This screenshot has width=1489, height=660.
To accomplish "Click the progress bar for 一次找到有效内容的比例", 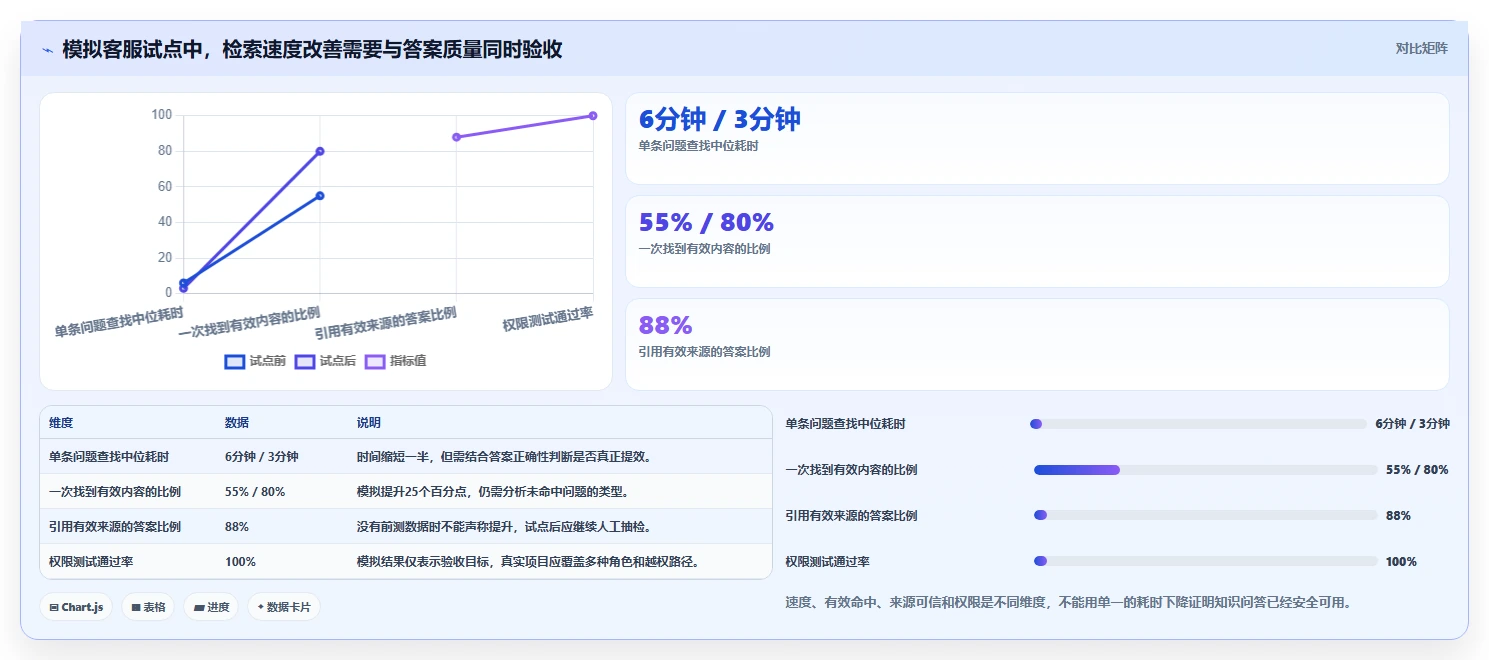I will 1206,470.
